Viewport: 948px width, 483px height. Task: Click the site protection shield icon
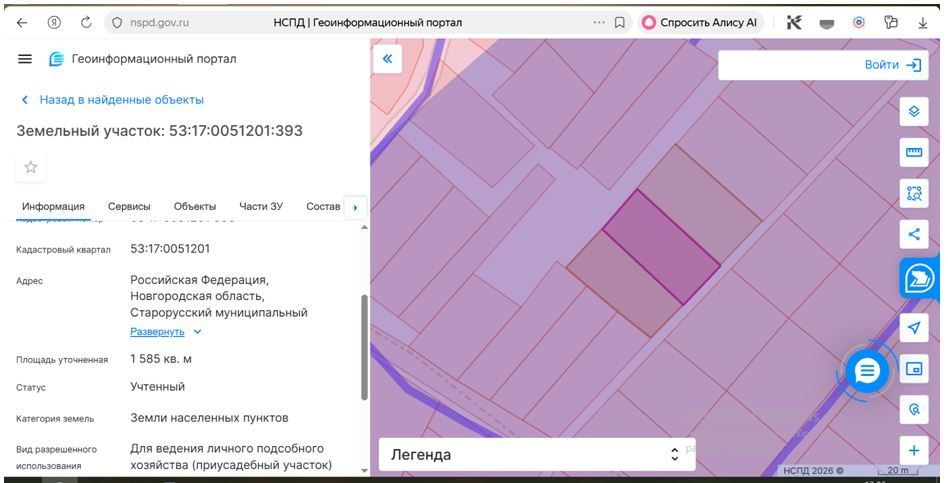coord(117,23)
